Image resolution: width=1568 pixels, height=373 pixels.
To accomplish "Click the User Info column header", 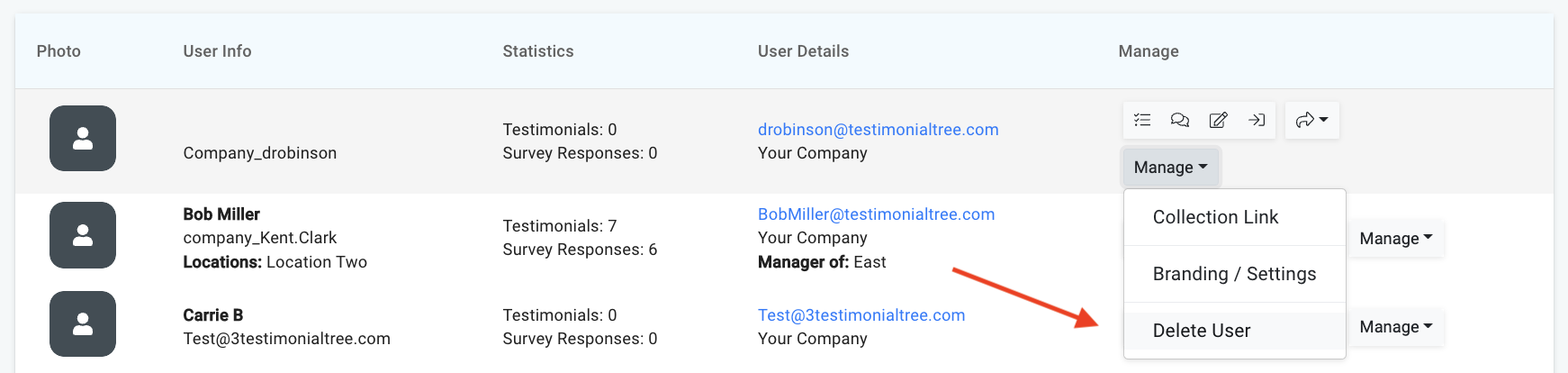I will (x=217, y=51).
